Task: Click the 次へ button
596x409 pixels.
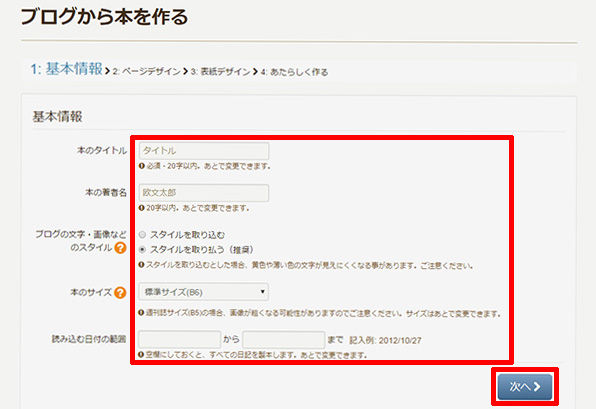Action: (525, 387)
